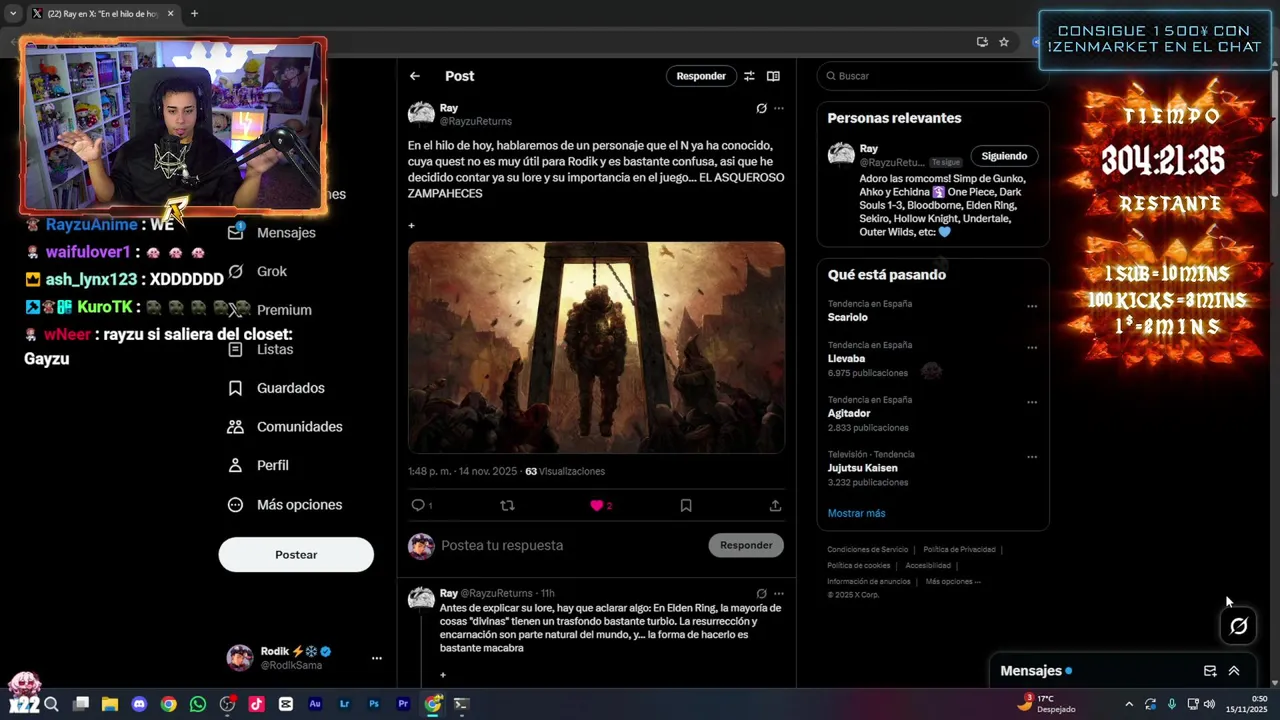Open WhatsApp from the taskbar

[198, 704]
